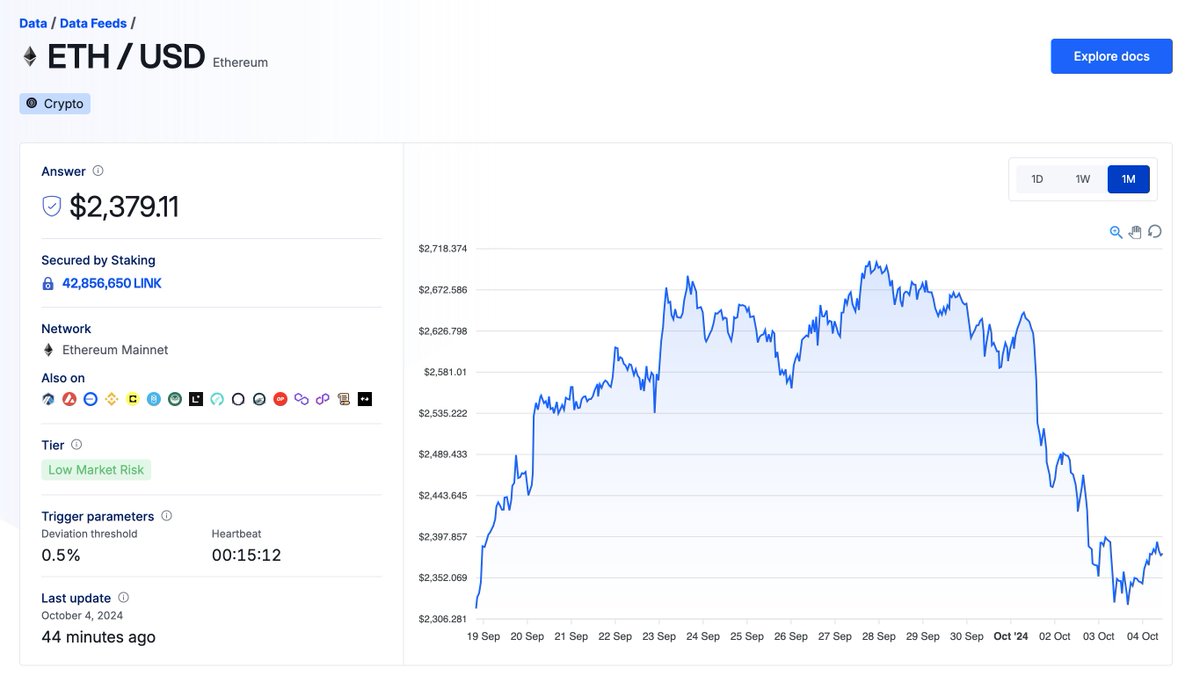Viewport: 1200px width, 690px height.
Task: Click the 0.5% deviation threshold value
Action: coord(61,555)
